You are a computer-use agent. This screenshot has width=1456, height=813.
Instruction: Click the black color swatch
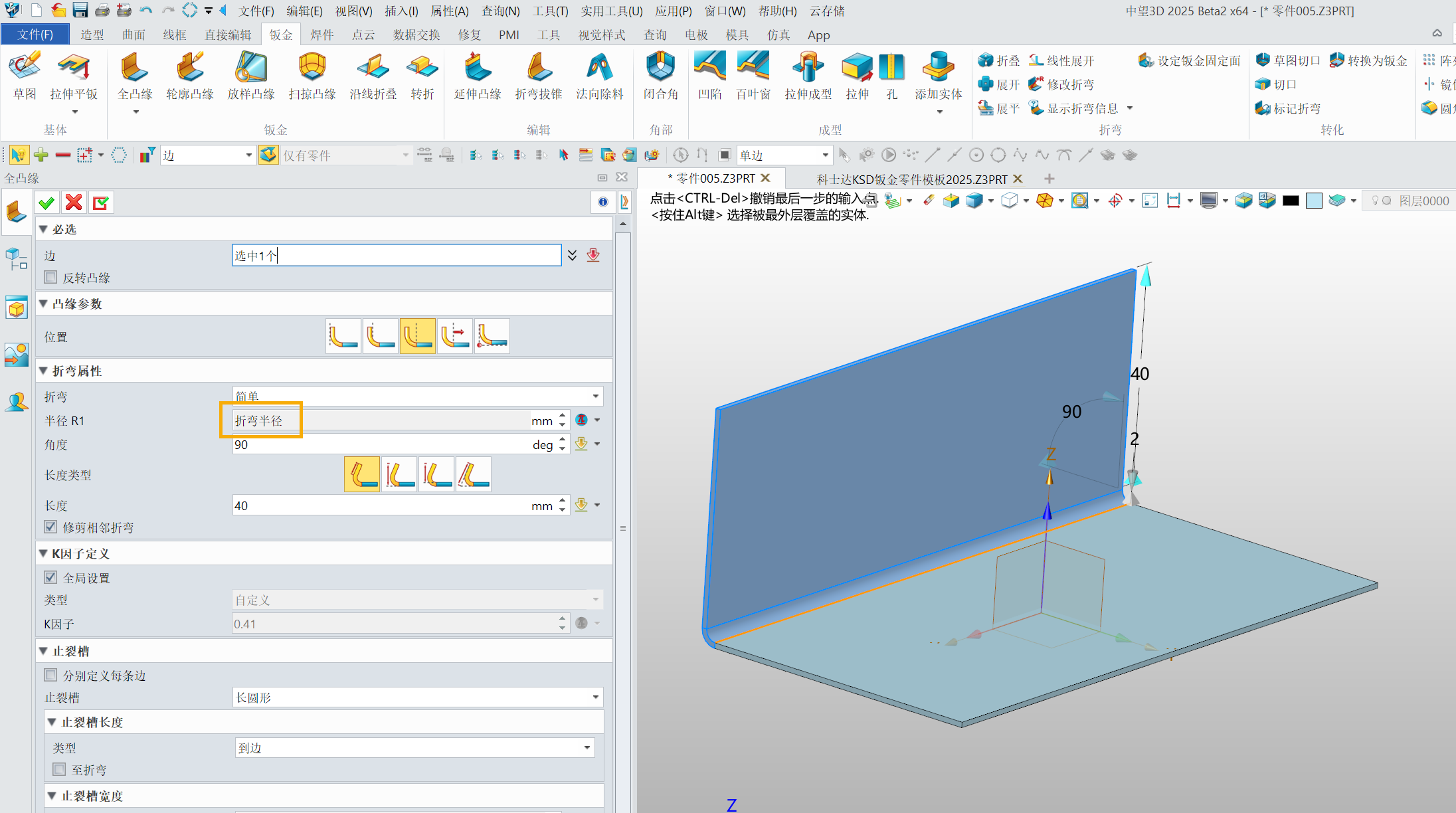click(1291, 201)
